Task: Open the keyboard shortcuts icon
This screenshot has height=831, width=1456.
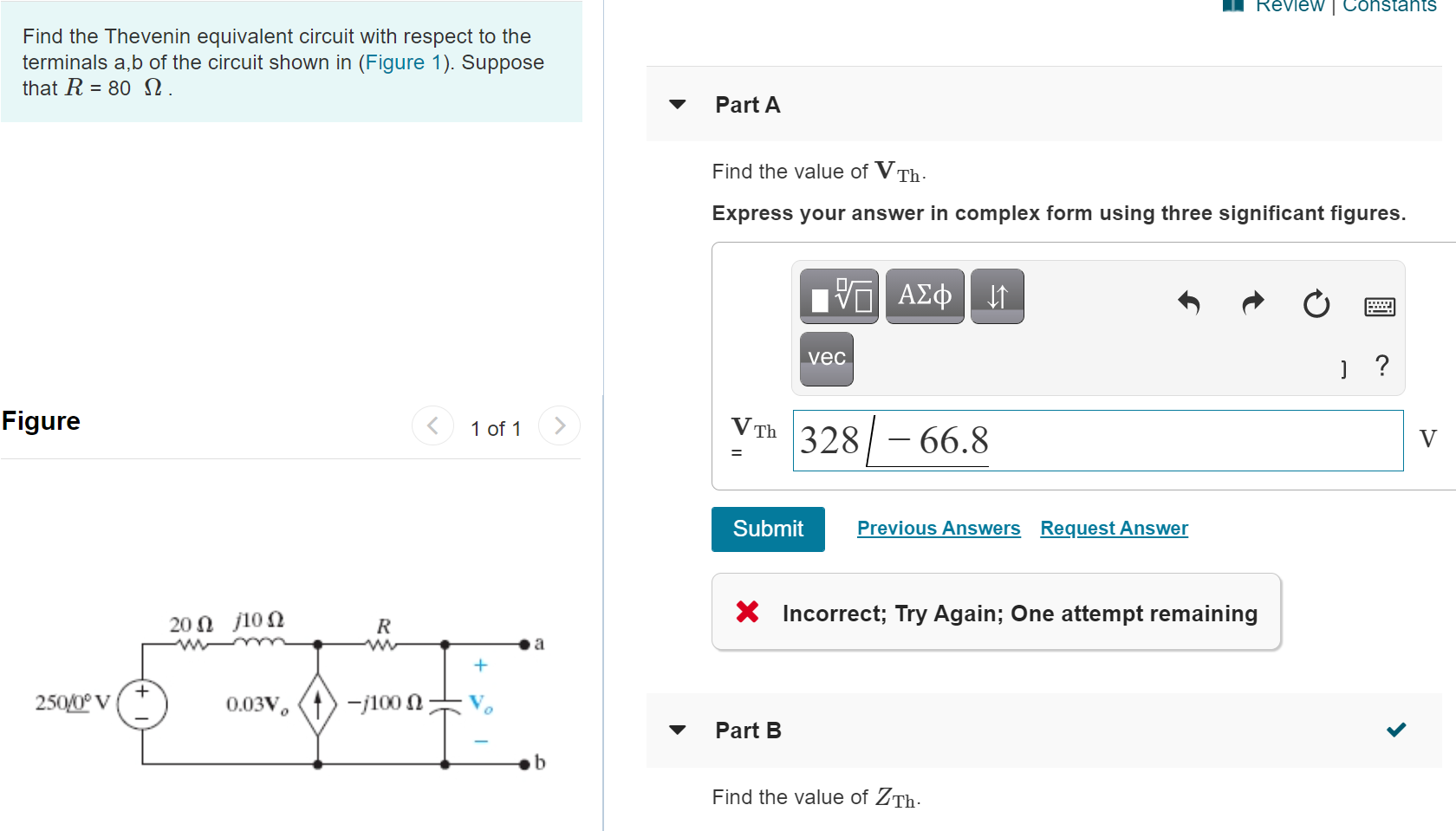Action: click(1380, 306)
